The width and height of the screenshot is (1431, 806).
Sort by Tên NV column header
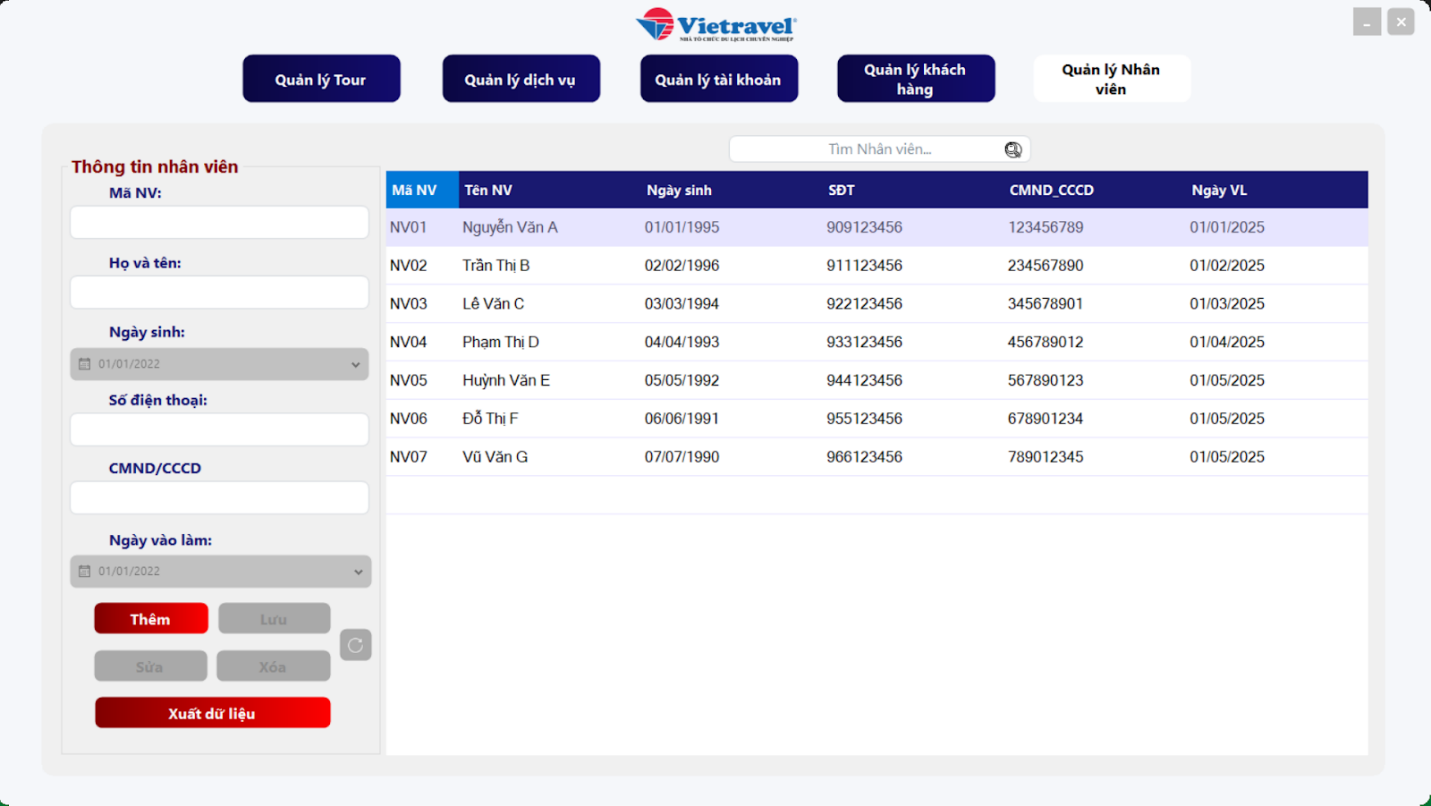click(550, 190)
